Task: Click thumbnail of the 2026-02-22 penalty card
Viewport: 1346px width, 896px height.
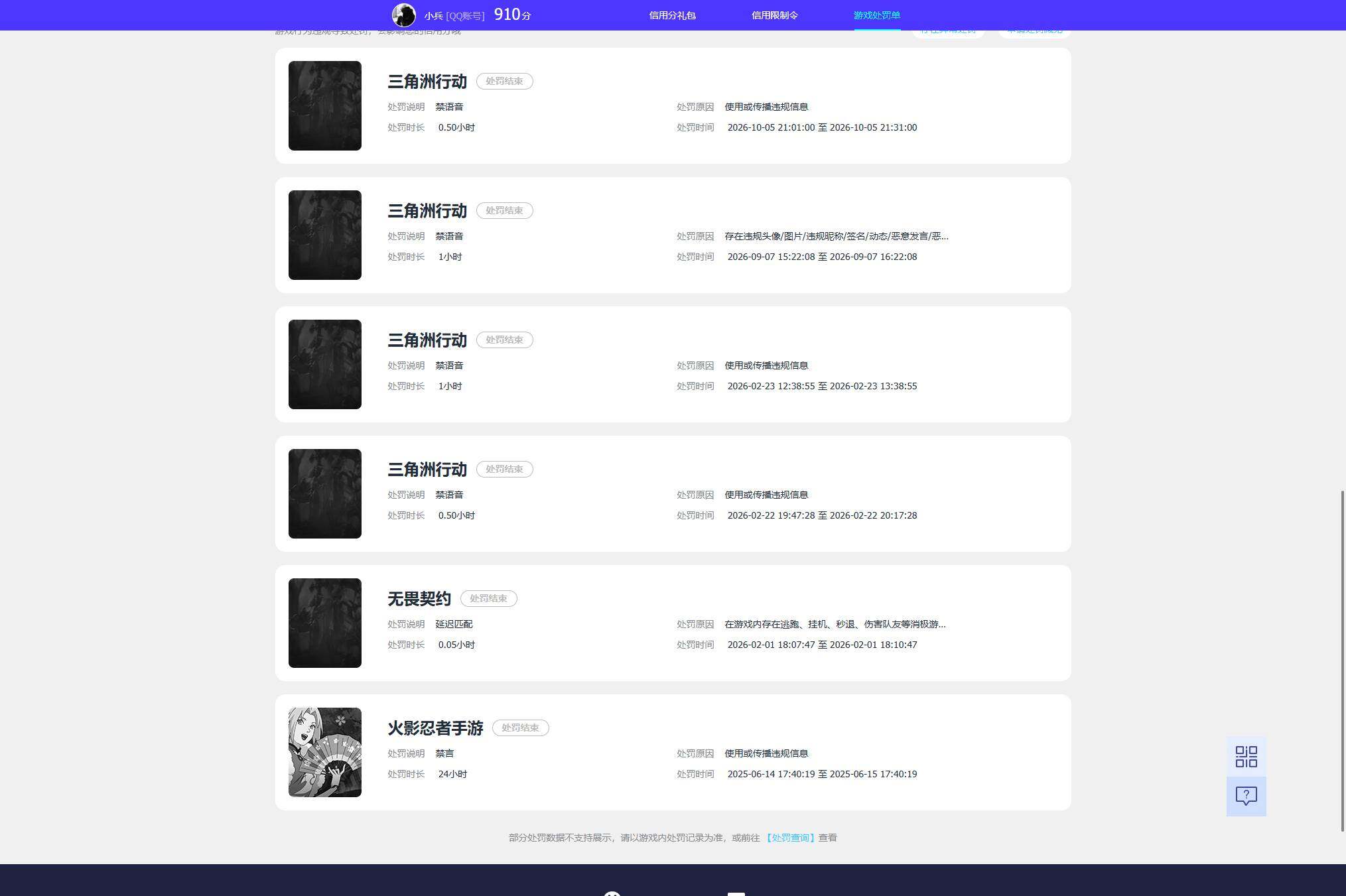Action: pos(324,493)
